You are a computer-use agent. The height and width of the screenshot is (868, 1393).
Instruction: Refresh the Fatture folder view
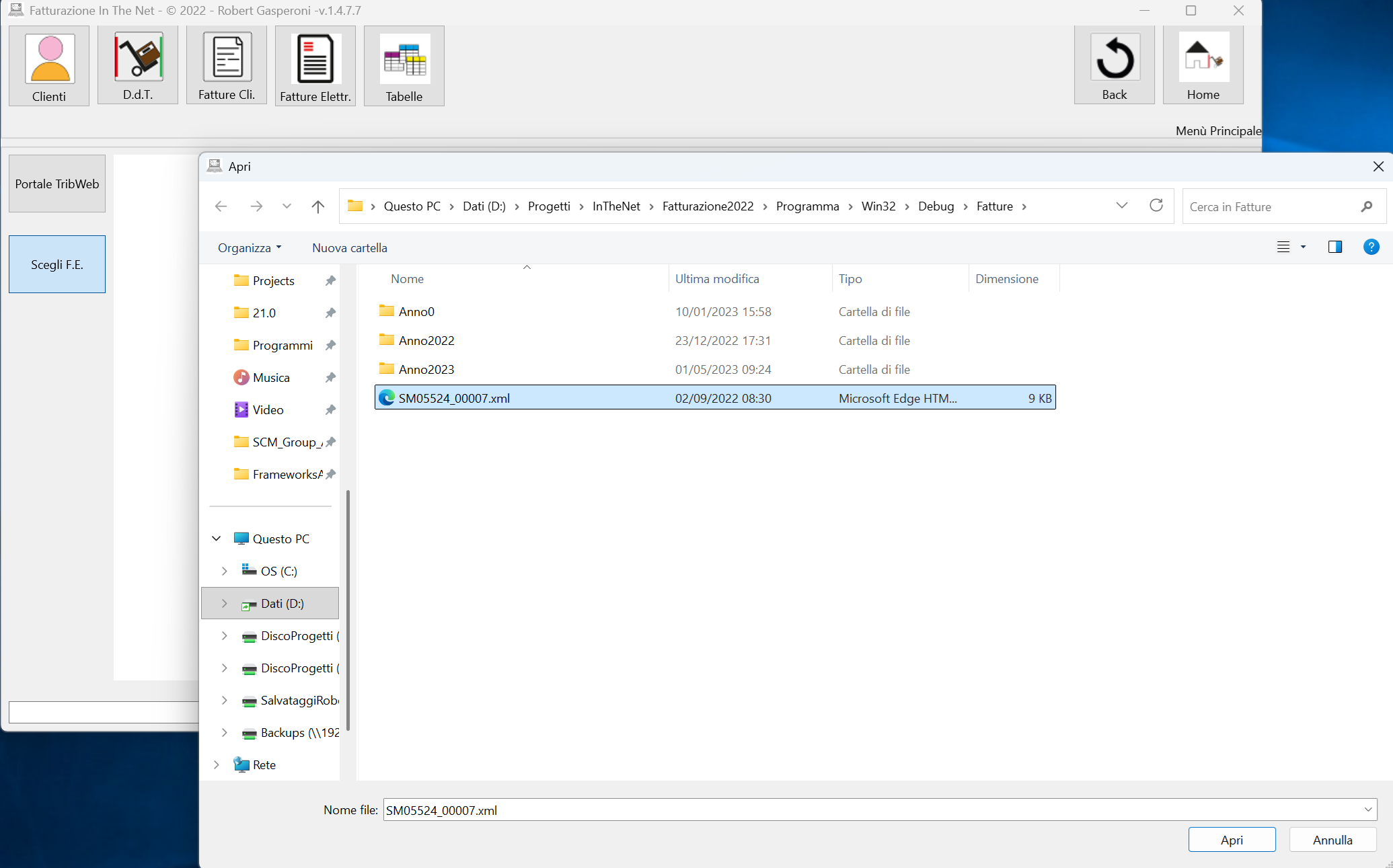point(1156,206)
